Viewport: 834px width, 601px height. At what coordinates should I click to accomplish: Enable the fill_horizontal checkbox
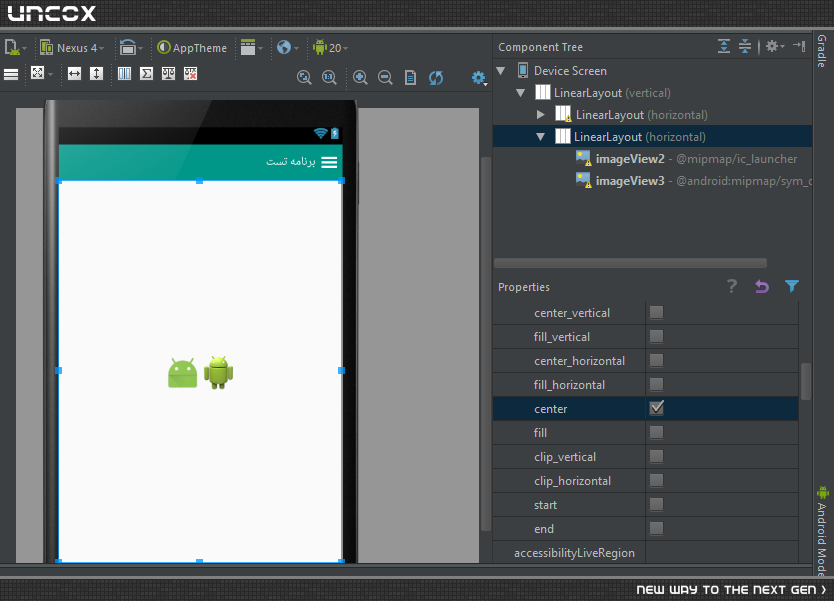point(656,384)
